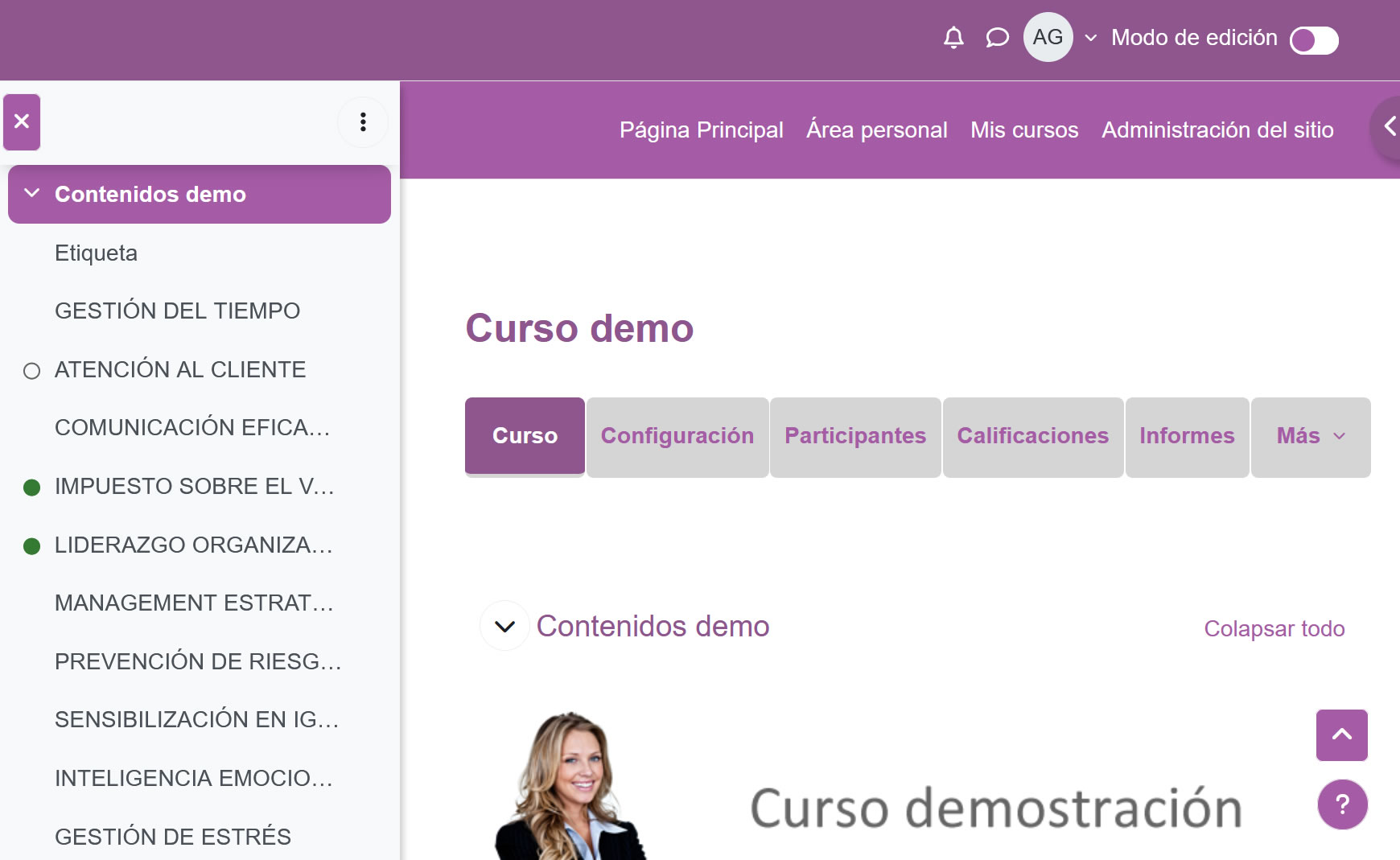Click the Curso demostración banner text

[x=996, y=809]
